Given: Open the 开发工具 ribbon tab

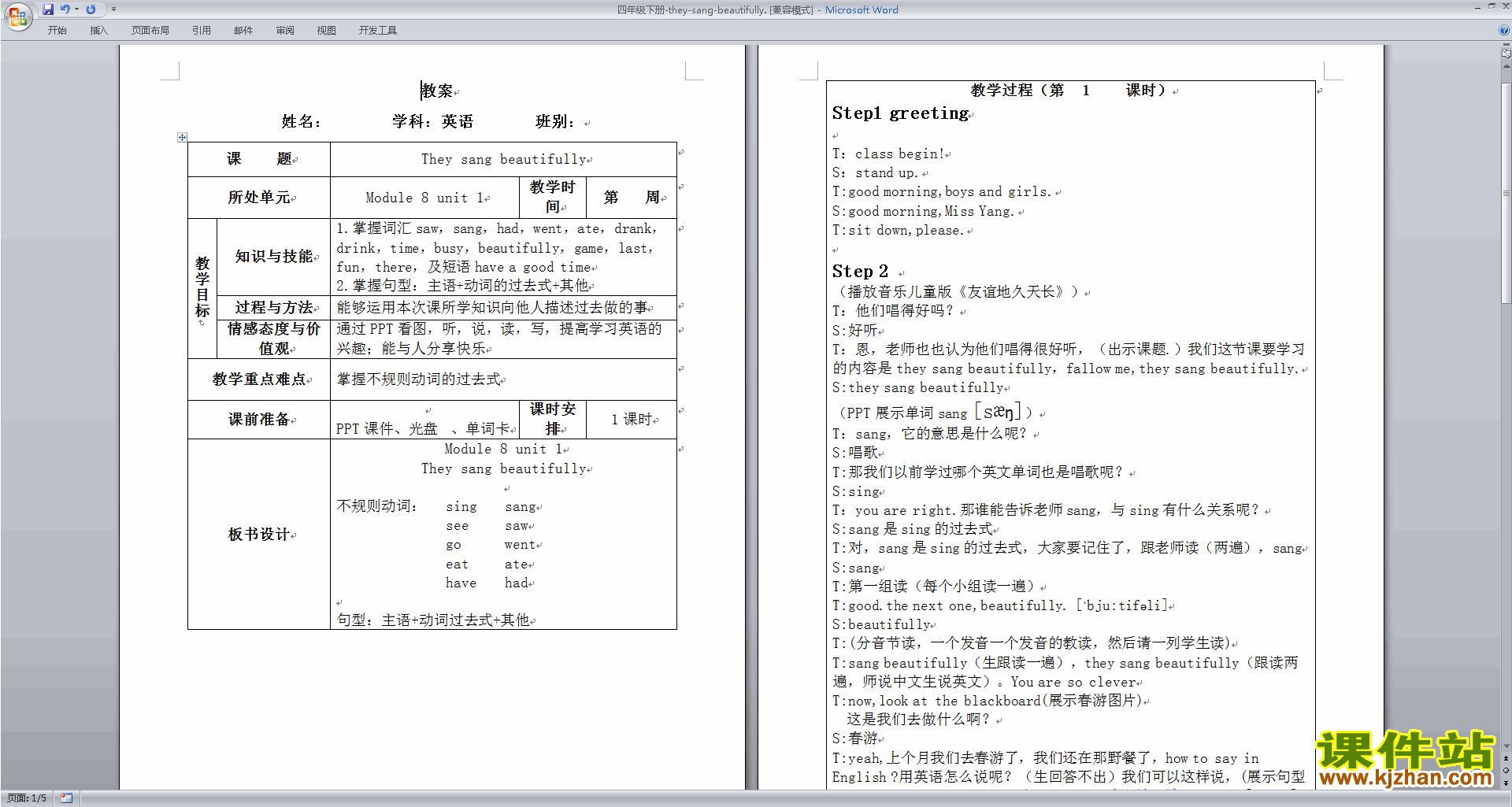Looking at the screenshot, I should tap(378, 31).
